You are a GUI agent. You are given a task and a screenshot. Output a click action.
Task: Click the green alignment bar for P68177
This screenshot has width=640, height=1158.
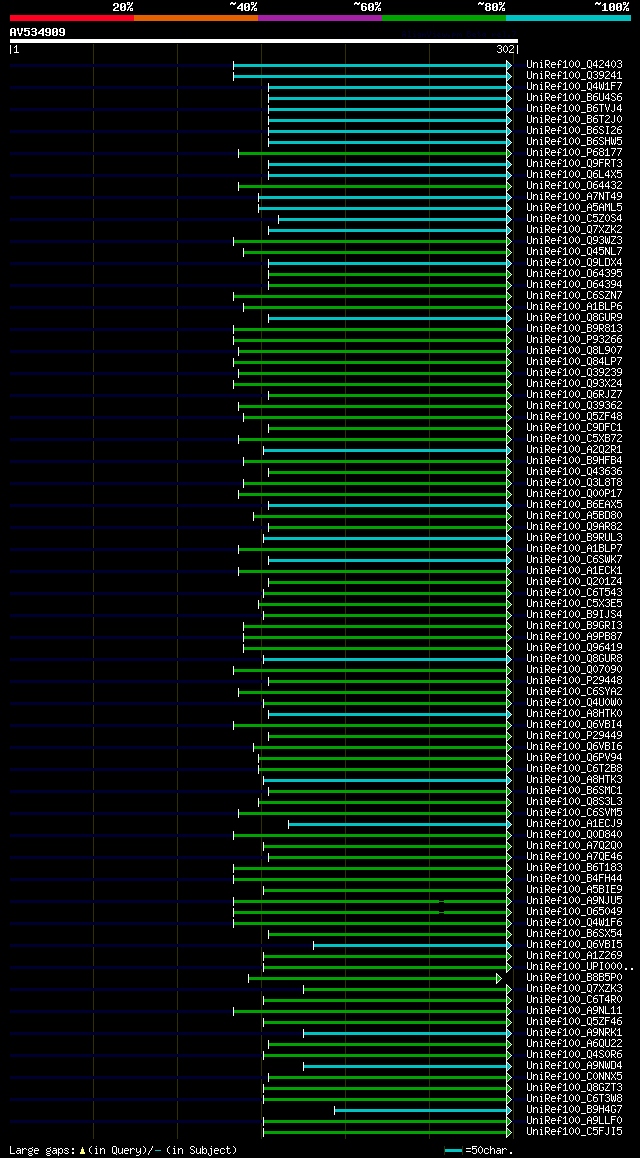(375, 153)
